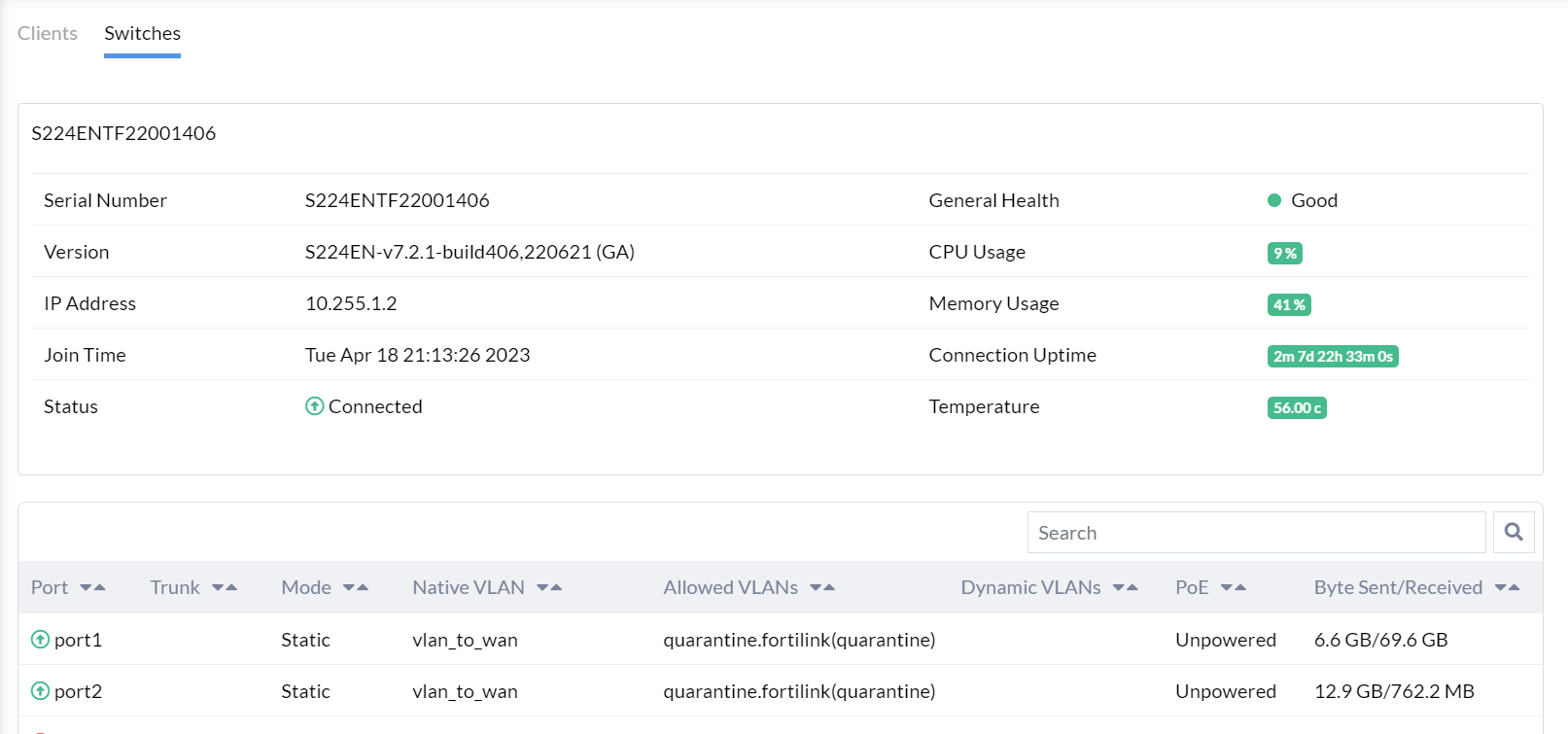The height and width of the screenshot is (734, 1568).
Task: Click port1 green up-arrow status icon
Action: coord(40,640)
